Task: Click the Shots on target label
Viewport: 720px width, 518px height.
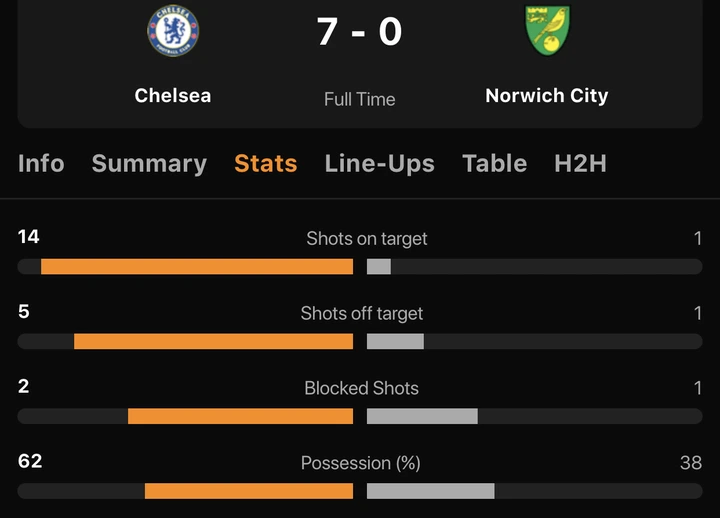Action: [x=367, y=238]
